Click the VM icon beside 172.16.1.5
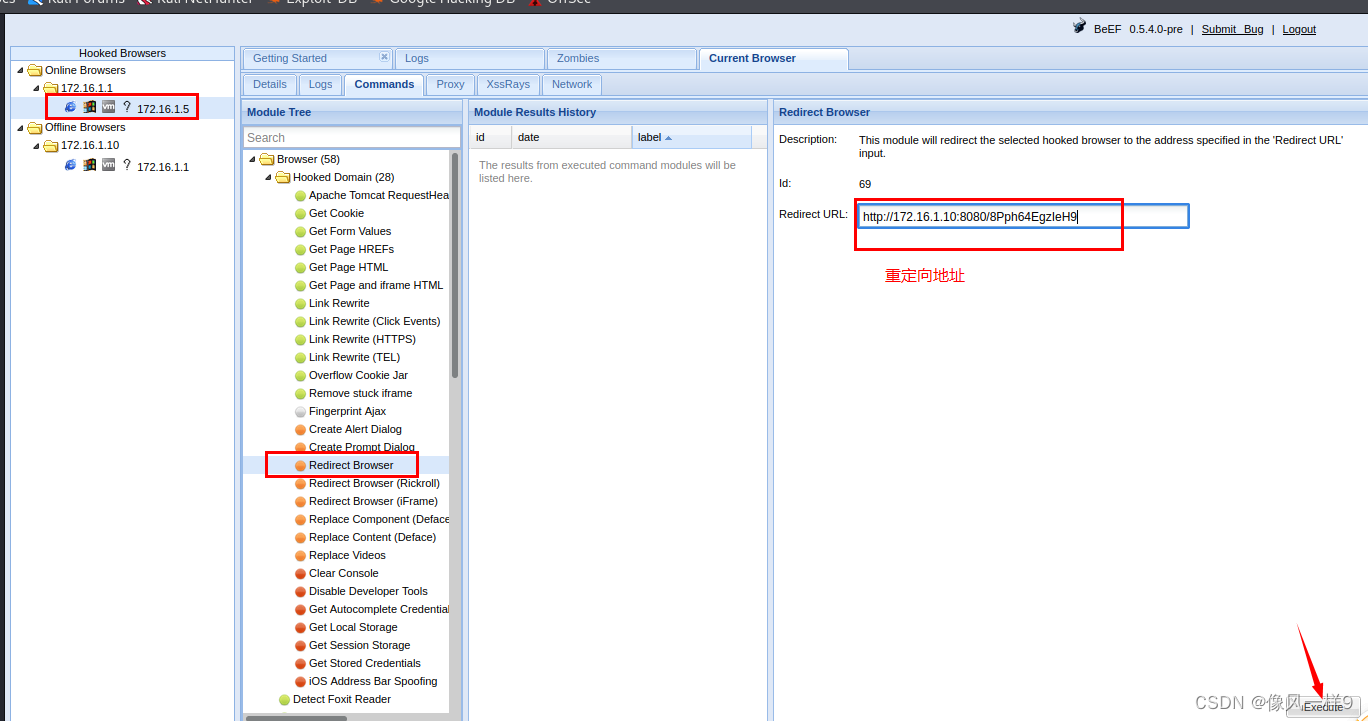 point(108,107)
